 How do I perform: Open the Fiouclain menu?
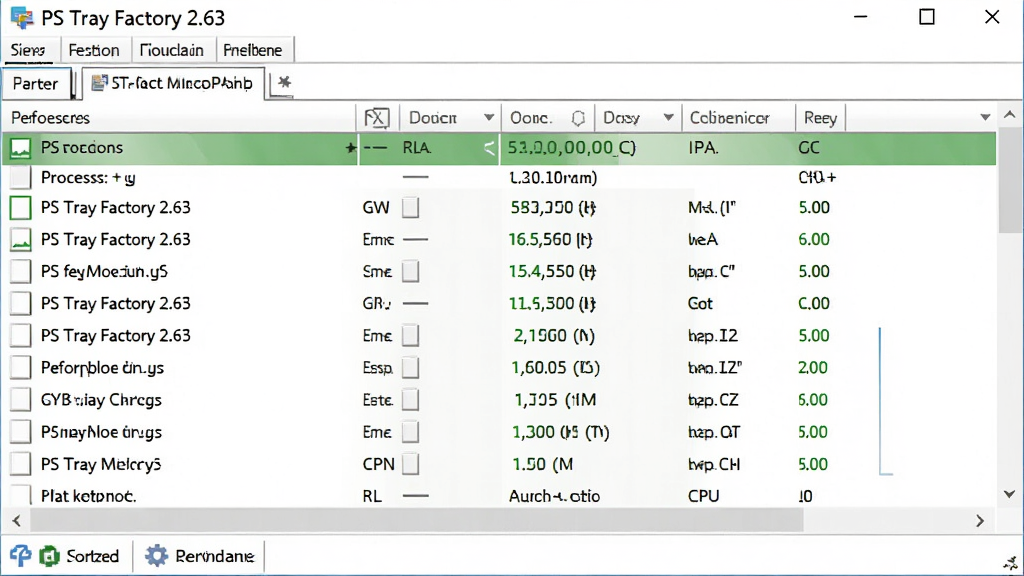172,50
